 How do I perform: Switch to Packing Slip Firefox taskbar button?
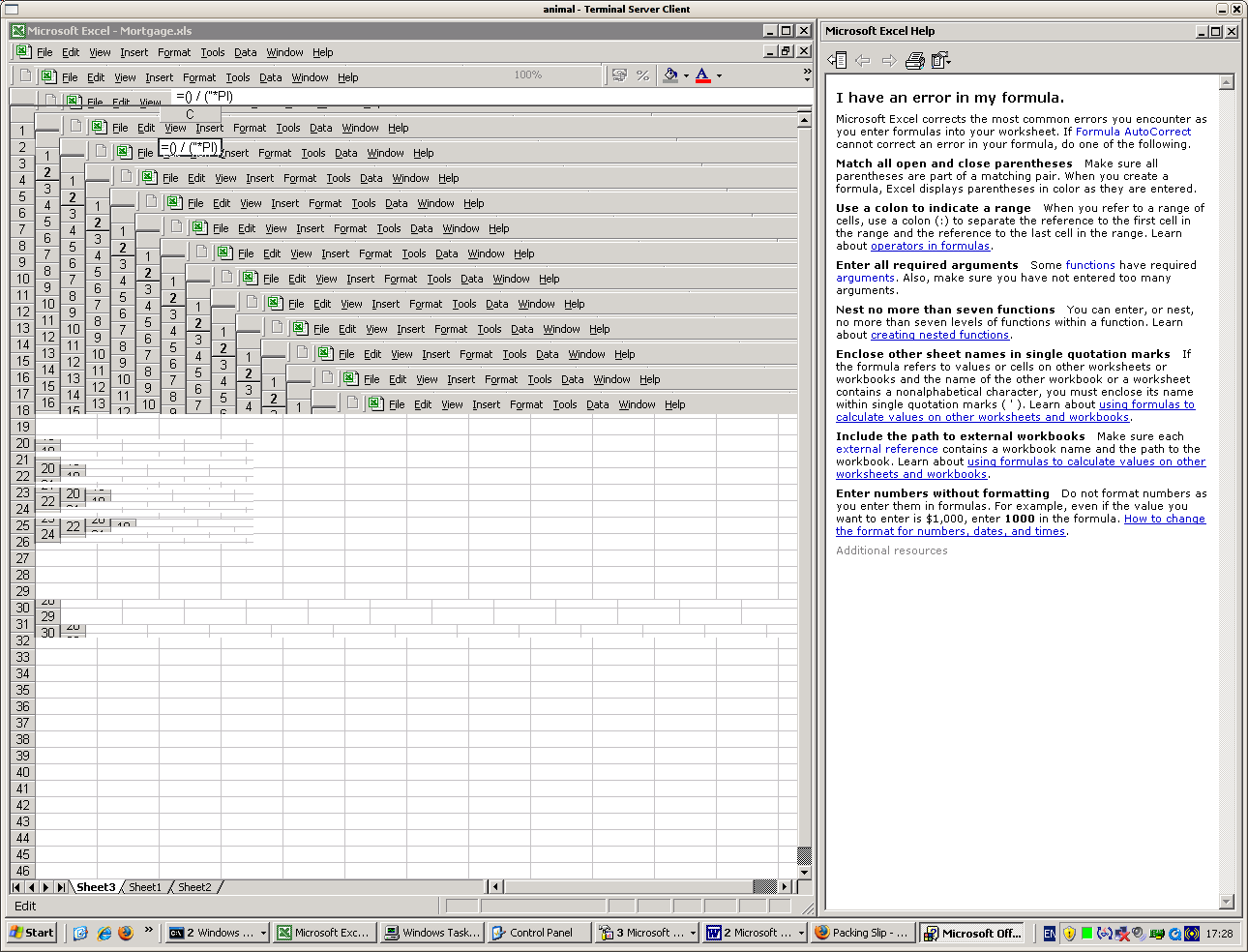click(863, 933)
